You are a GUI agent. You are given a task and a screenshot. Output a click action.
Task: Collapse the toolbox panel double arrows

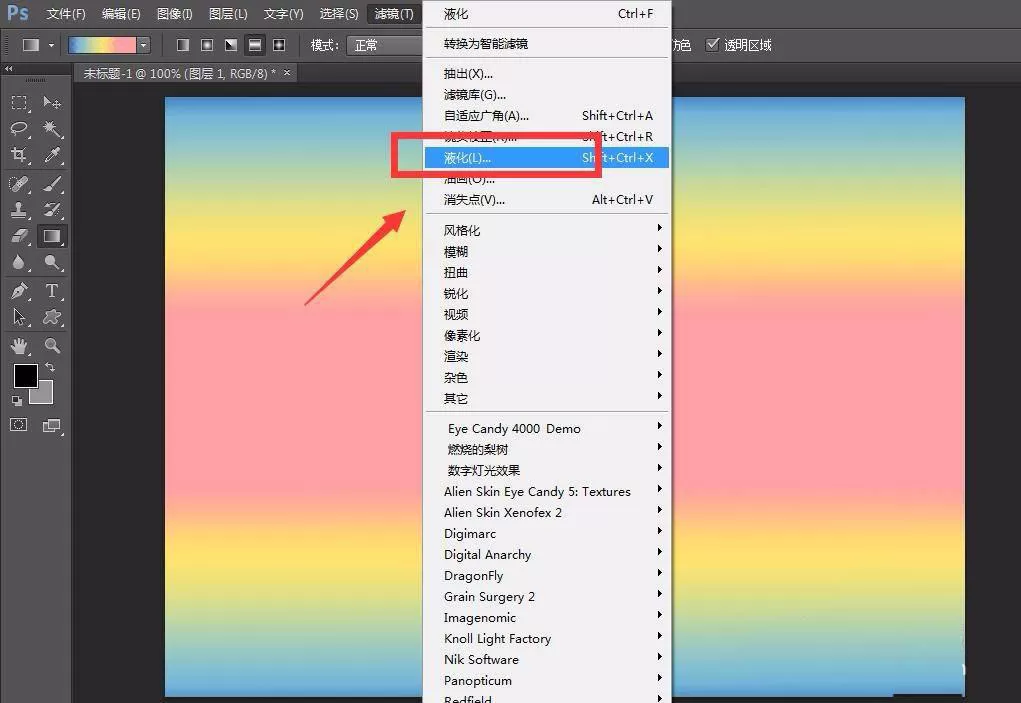pyautogui.click(x=8, y=68)
